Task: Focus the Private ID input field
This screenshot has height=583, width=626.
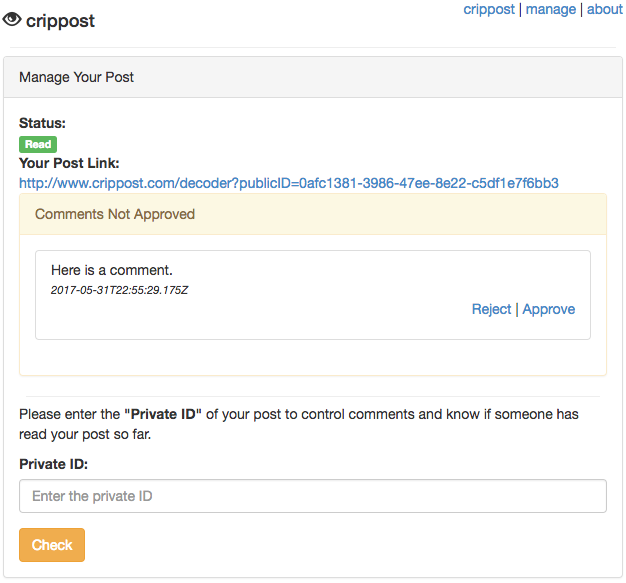Action: [312, 496]
